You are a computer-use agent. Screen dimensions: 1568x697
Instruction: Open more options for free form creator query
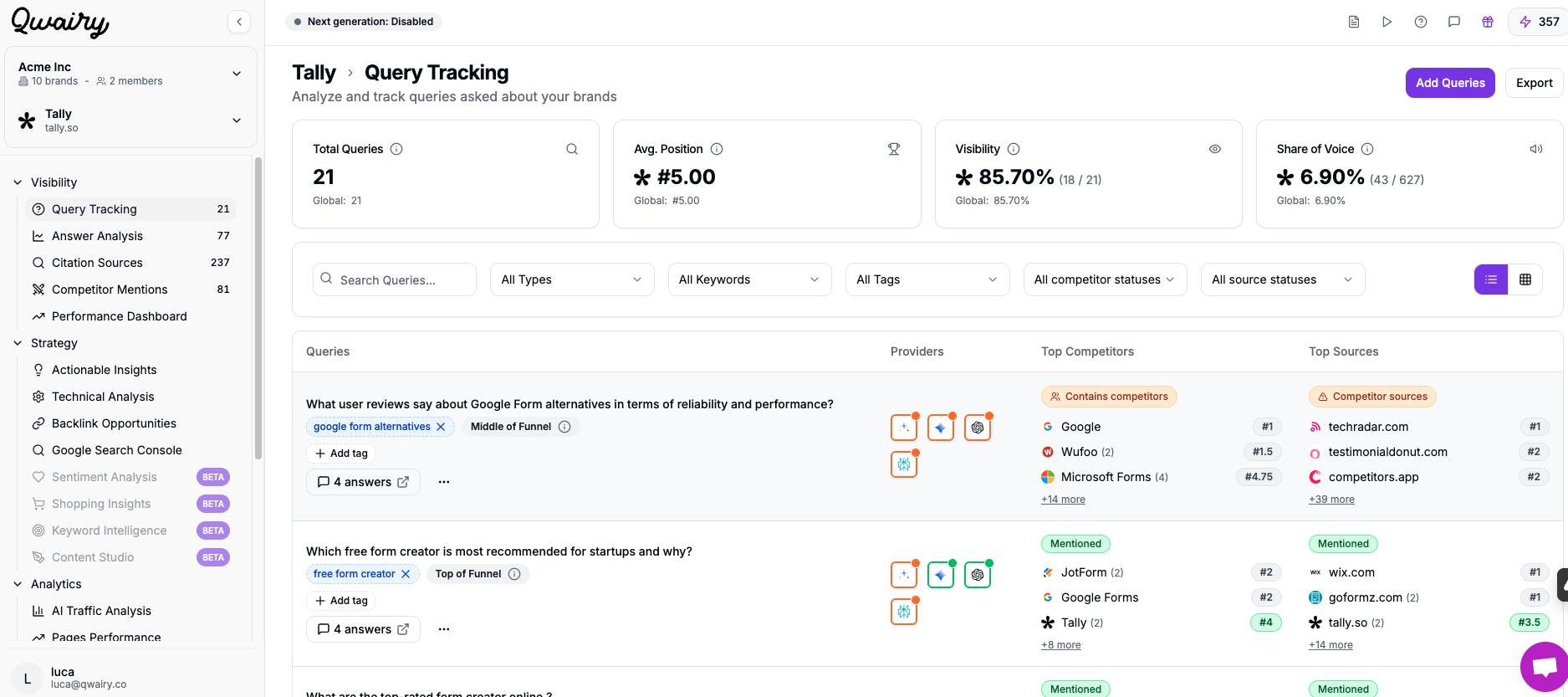(x=444, y=629)
